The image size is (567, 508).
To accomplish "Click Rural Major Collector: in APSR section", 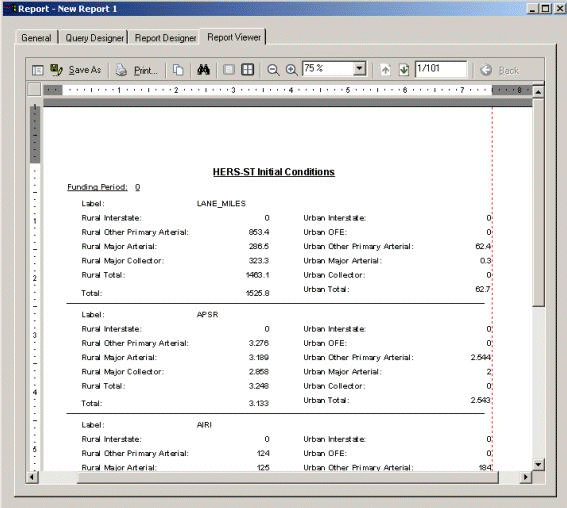I will (123, 372).
